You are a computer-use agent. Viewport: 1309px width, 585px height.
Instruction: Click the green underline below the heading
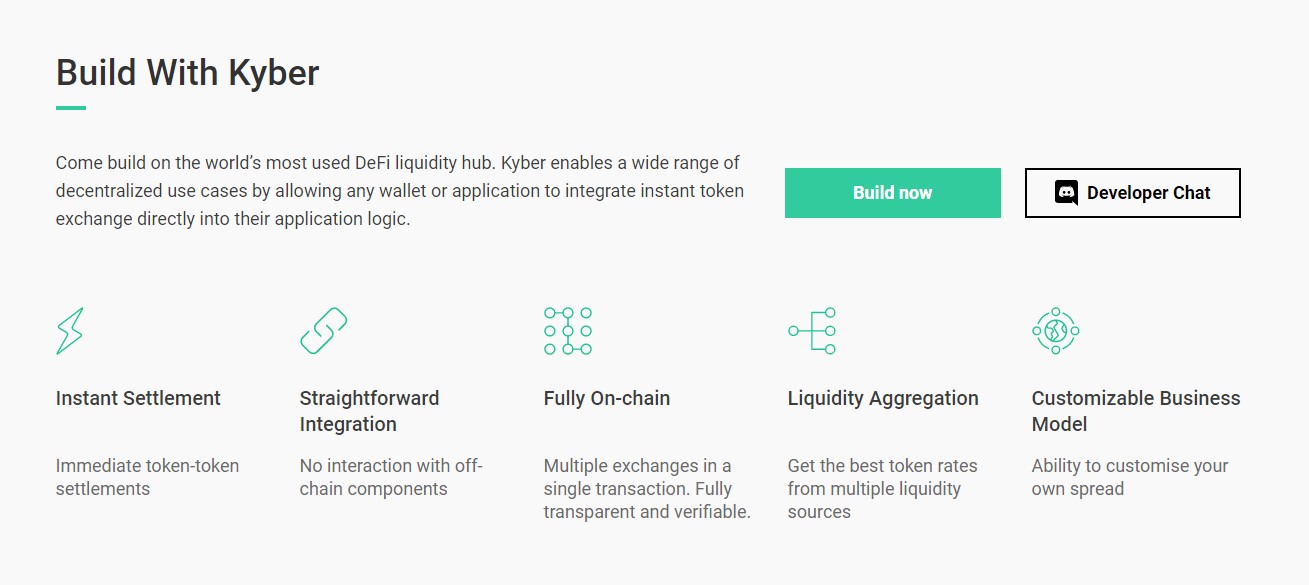tap(71, 108)
